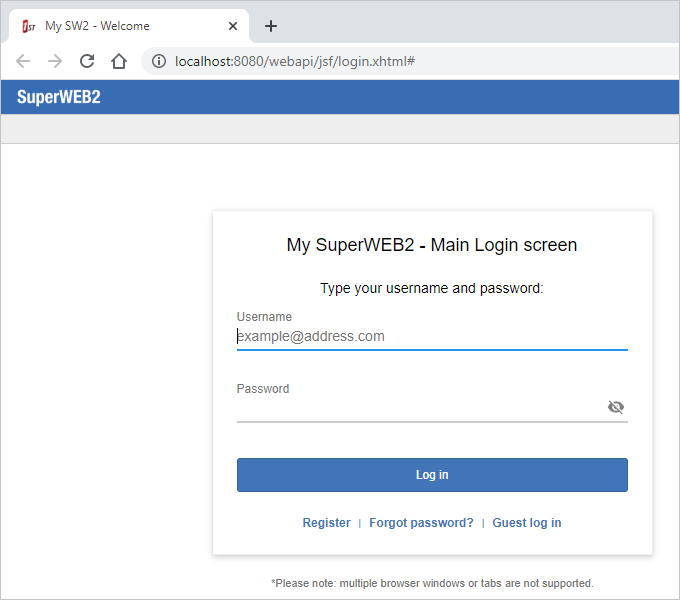Close the My SW2 - Welcome tab

point(233,26)
